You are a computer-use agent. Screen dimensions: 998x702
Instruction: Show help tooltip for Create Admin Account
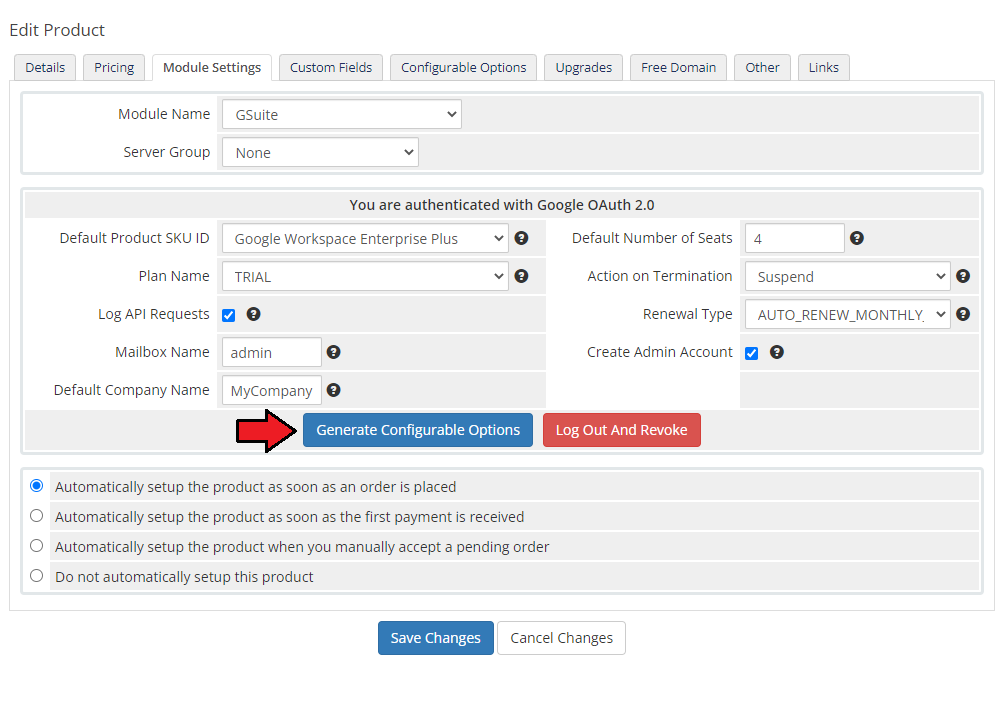click(777, 352)
